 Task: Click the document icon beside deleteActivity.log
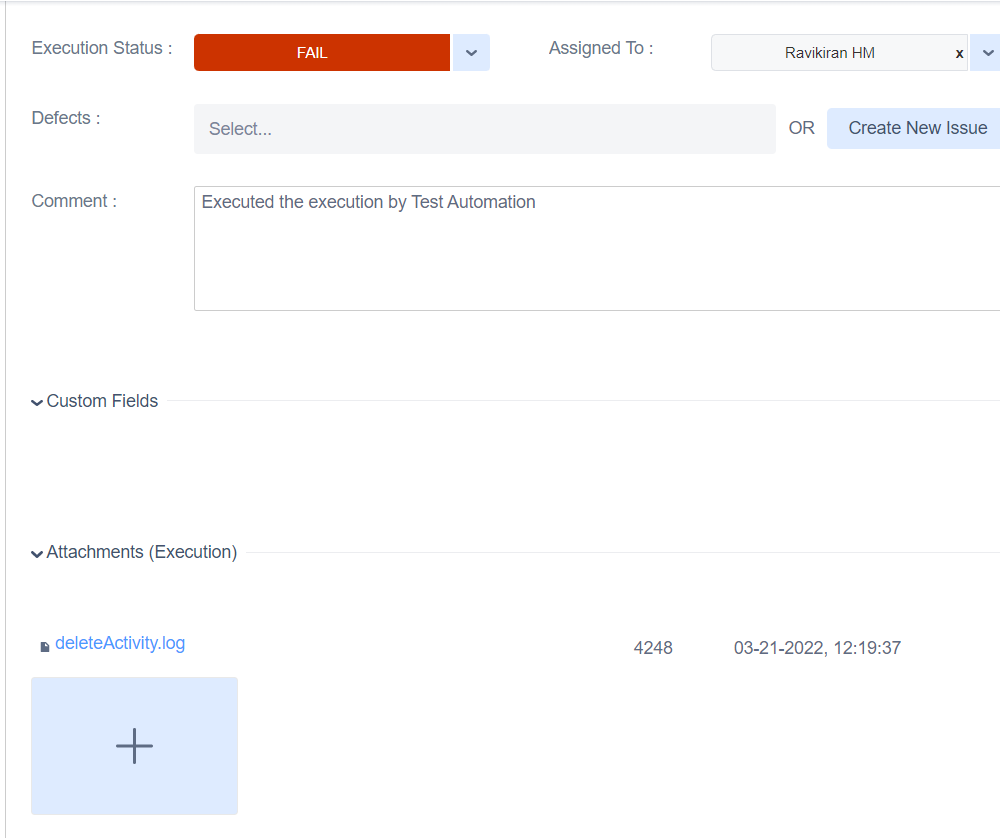tap(44, 646)
